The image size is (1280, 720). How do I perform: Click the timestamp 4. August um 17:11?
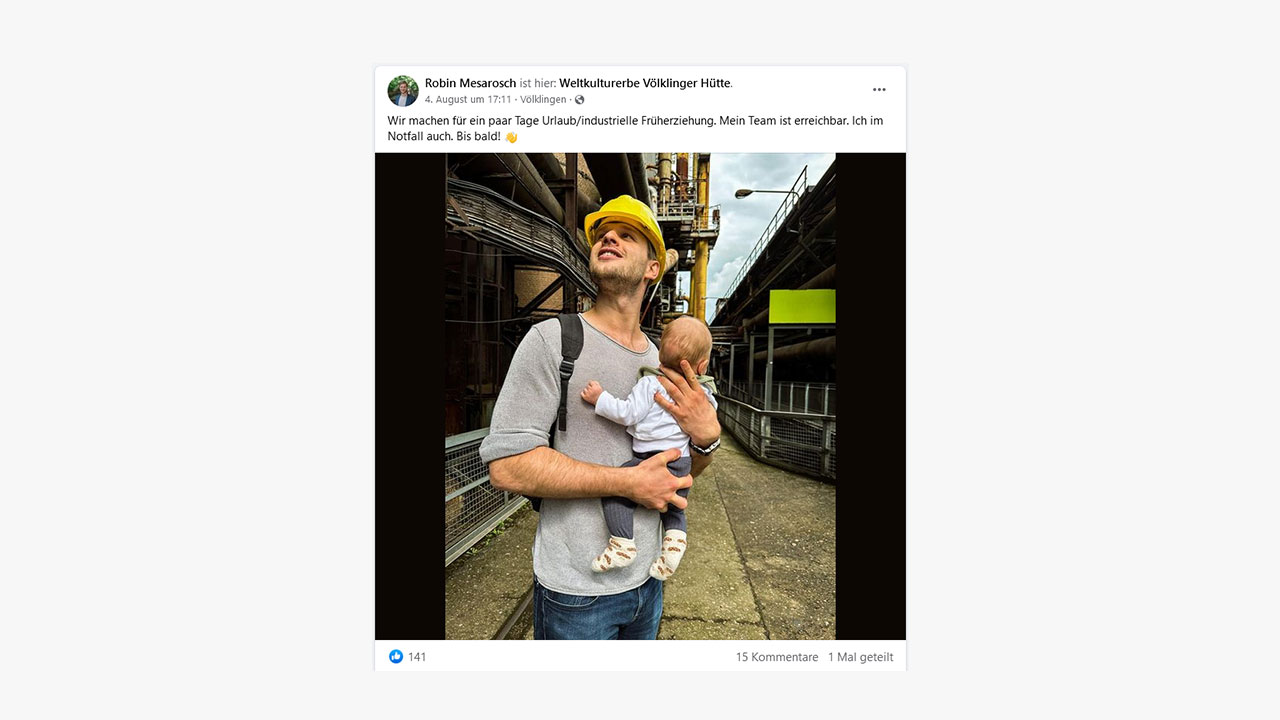468,100
